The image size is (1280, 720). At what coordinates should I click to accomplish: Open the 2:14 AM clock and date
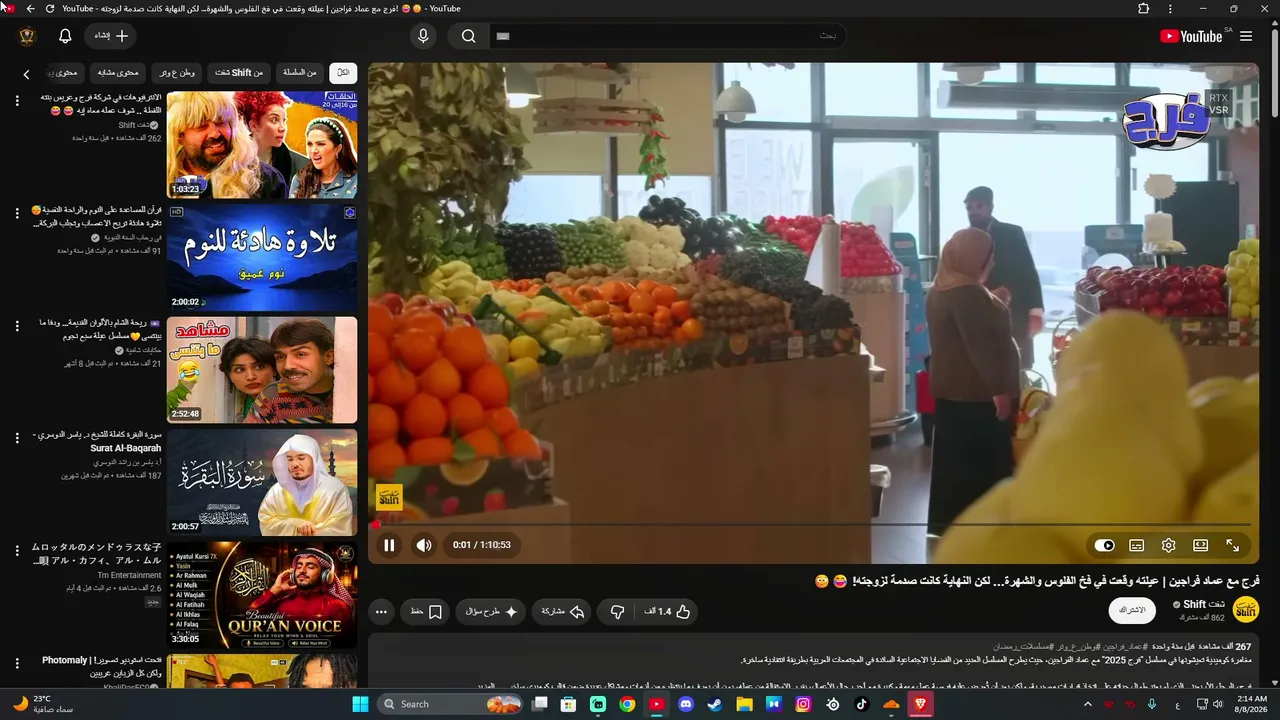[x=1253, y=704]
